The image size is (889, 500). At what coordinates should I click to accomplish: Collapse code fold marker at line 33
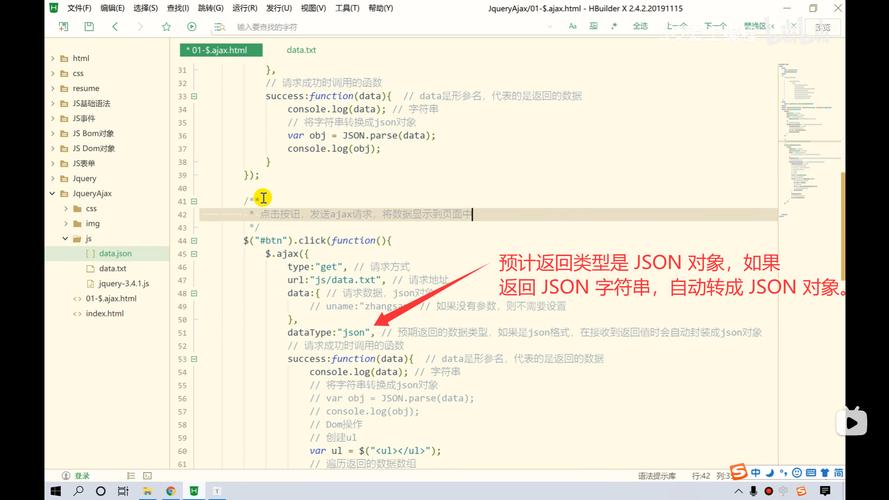point(194,96)
